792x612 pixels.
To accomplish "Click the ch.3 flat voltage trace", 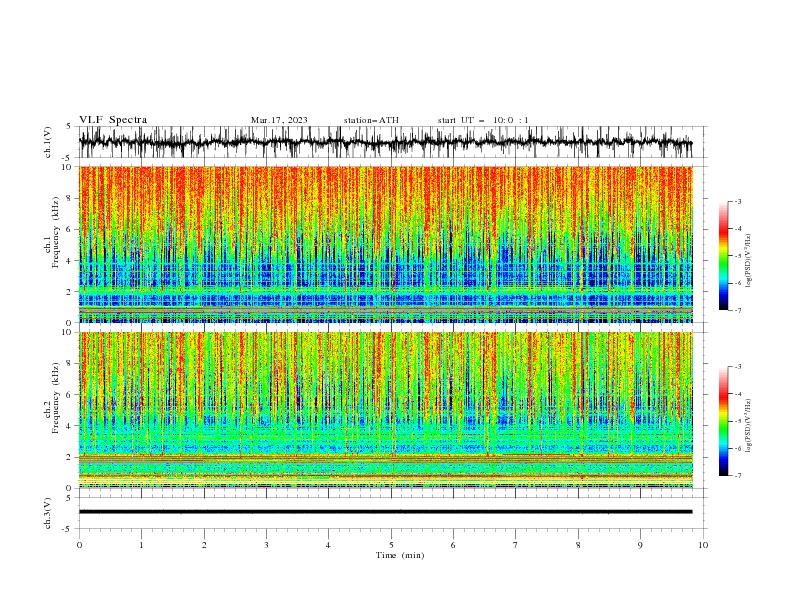I will (x=385, y=512).
